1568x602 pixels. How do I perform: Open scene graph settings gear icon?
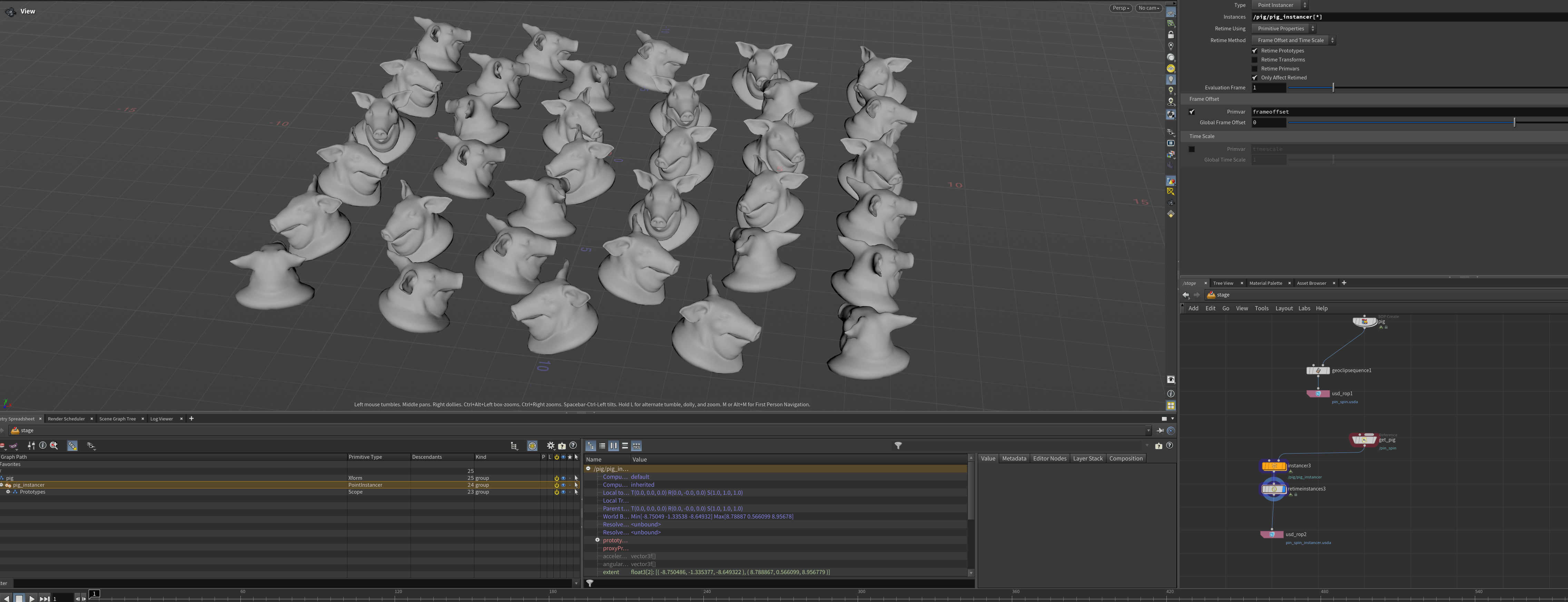click(x=550, y=446)
